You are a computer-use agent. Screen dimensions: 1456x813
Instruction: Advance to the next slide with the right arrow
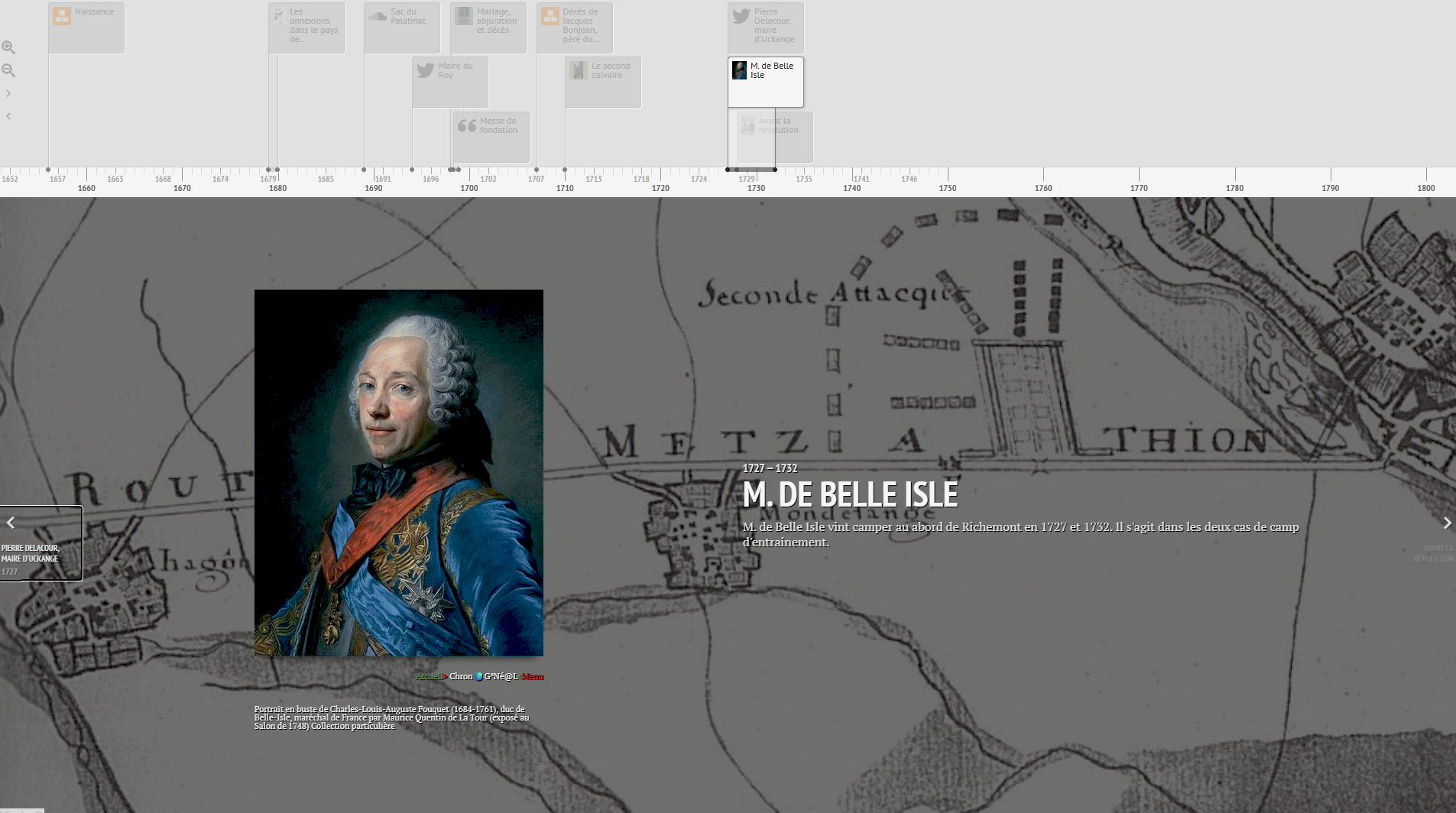[x=1447, y=523]
